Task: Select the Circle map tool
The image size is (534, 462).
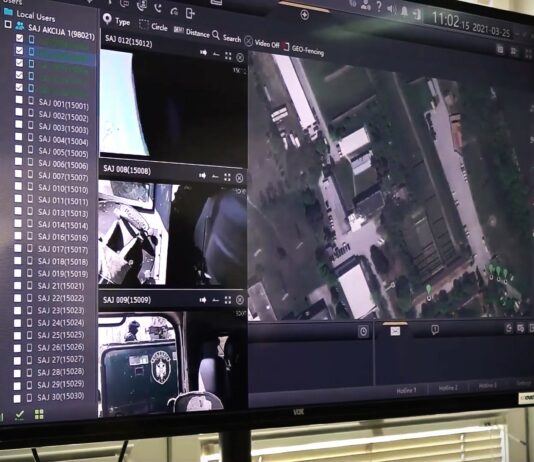Action: coord(153,26)
